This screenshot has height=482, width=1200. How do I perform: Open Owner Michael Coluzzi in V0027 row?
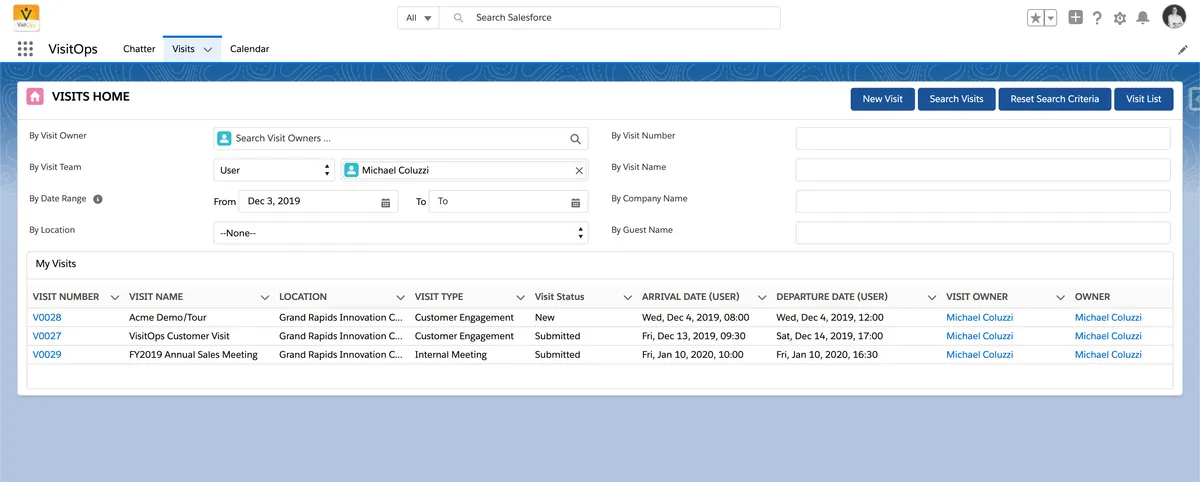tap(1108, 336)
